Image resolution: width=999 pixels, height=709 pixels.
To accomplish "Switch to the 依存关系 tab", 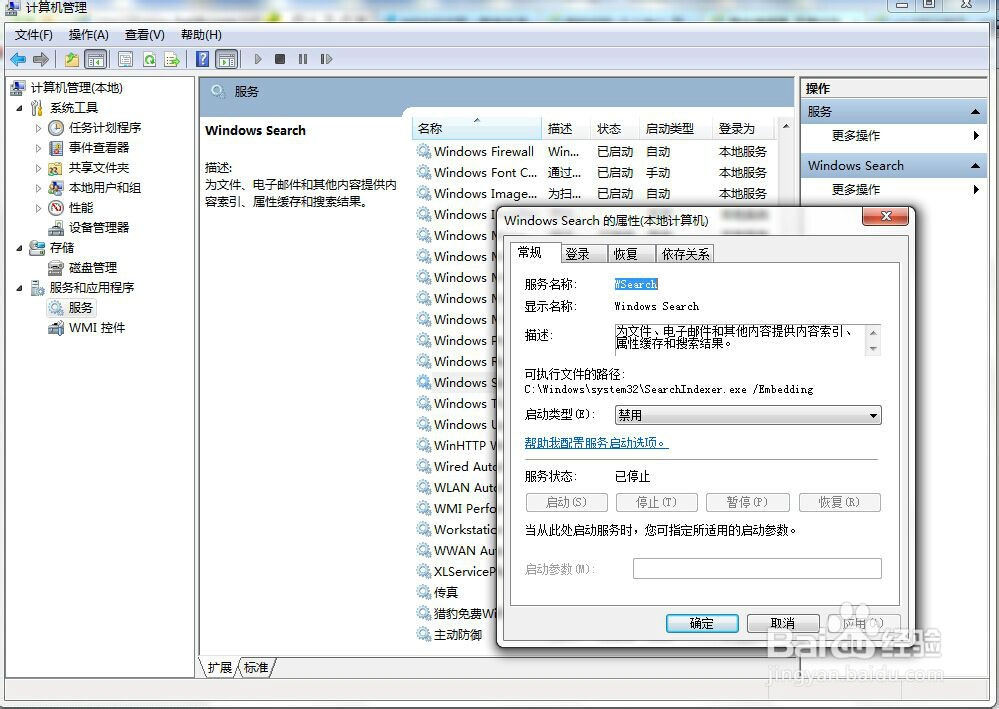I will (x=686, y=254).
